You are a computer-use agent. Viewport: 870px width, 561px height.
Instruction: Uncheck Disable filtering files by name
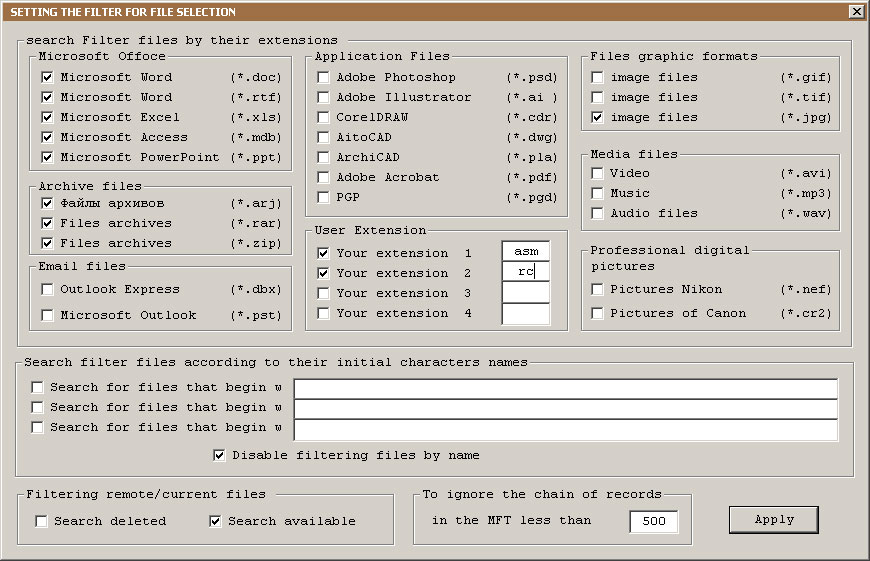click(219, 455)
